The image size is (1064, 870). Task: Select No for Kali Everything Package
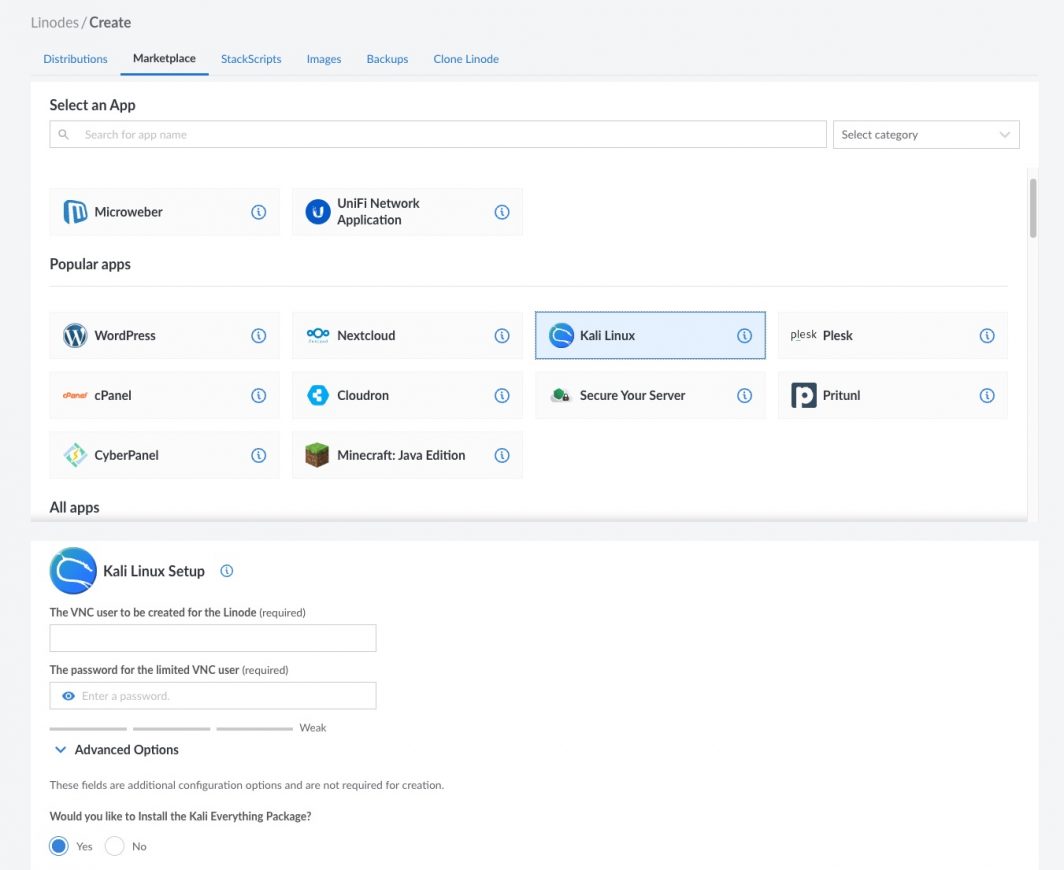coord(115,846)
